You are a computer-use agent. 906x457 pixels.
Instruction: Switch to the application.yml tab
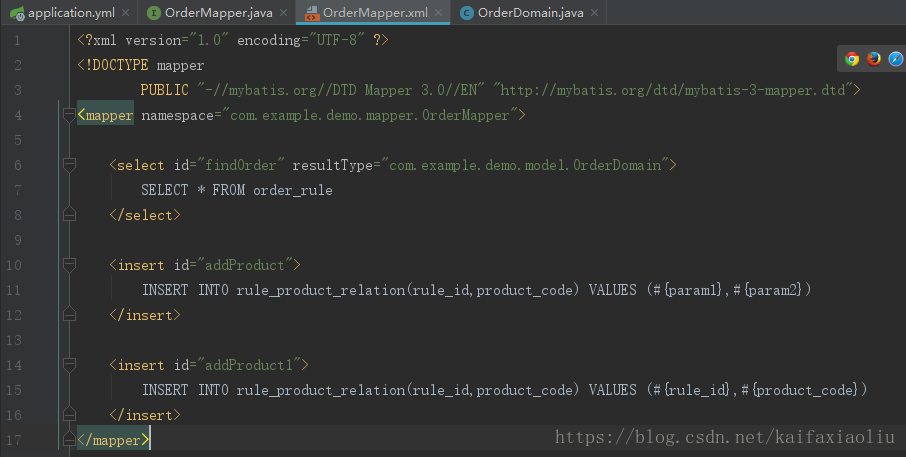69,12
